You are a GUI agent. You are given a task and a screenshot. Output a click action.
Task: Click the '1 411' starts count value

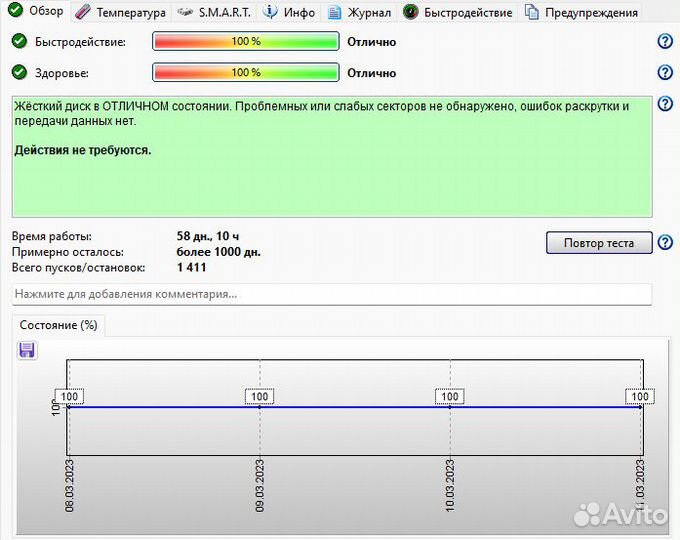(191, 267)
